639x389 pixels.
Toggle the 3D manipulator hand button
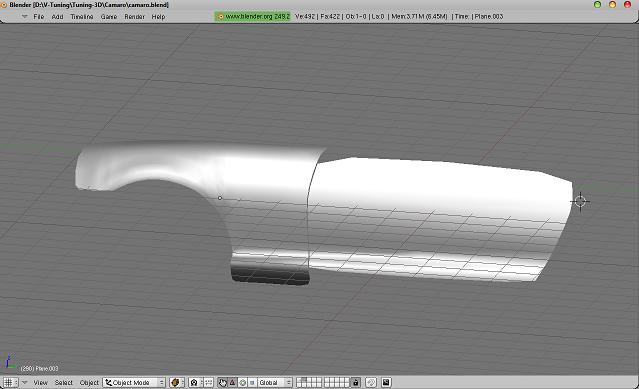point(222,382)
